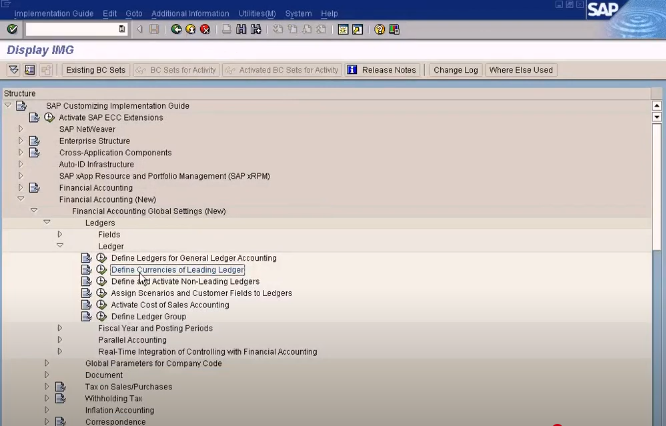Click the Existing BC Sets button

pos(96,70)
